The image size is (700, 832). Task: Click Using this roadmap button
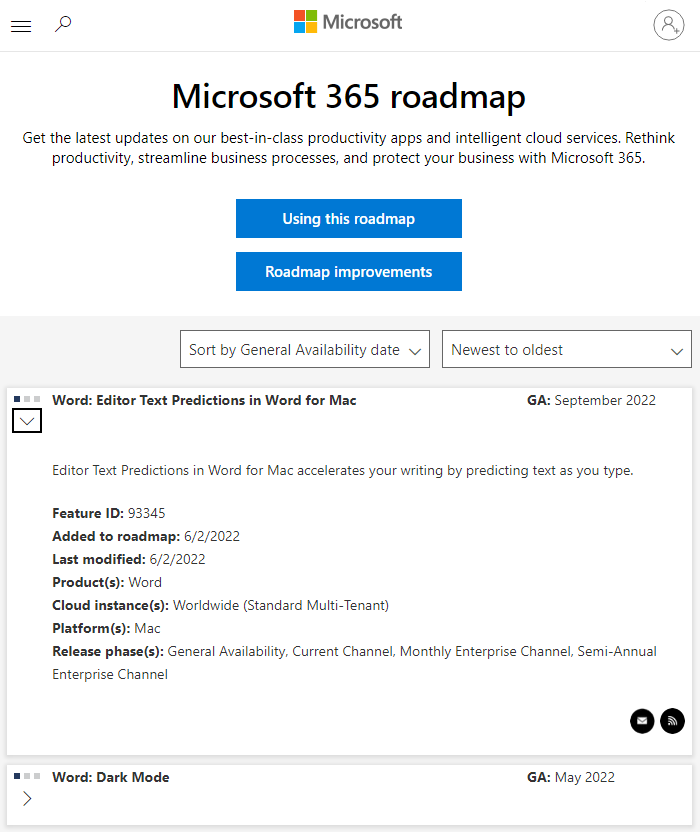coord(349,219)
